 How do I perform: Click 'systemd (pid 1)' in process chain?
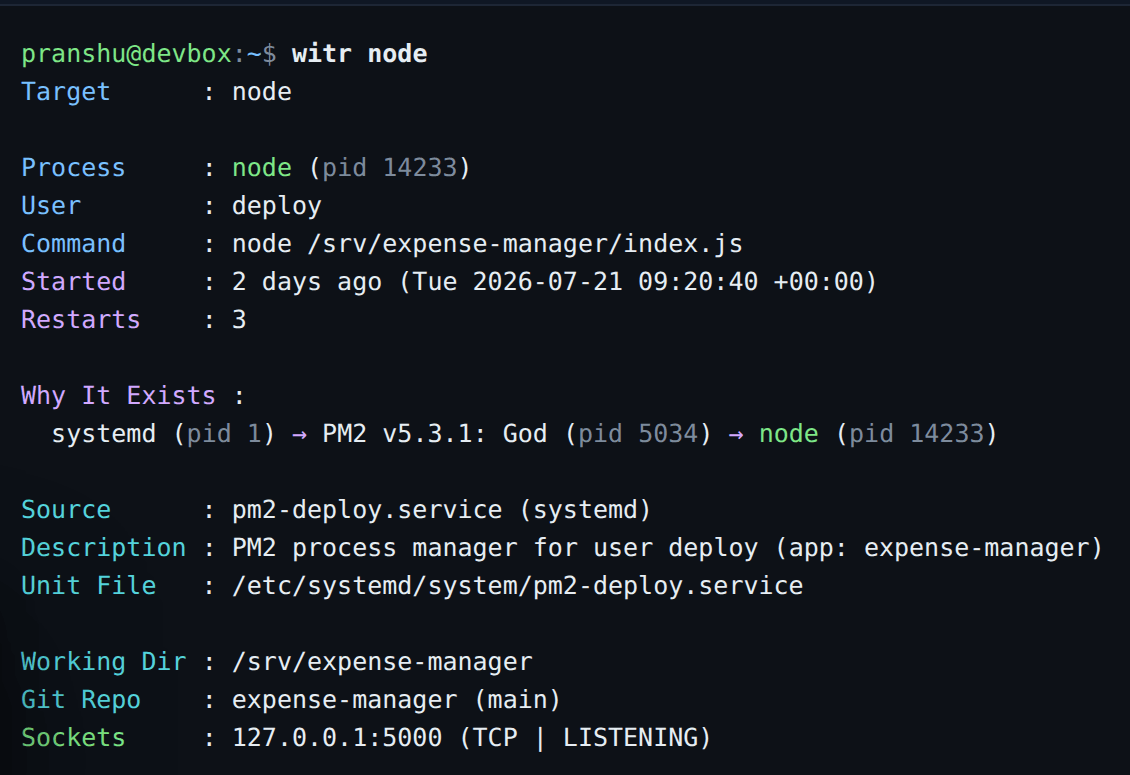coord(164,434)
